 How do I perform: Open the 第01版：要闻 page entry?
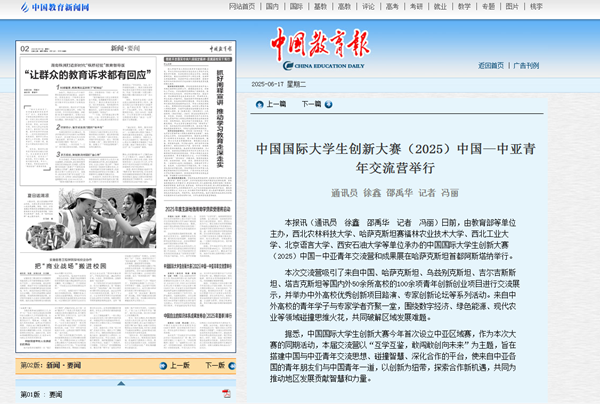[x=41, y=394]
